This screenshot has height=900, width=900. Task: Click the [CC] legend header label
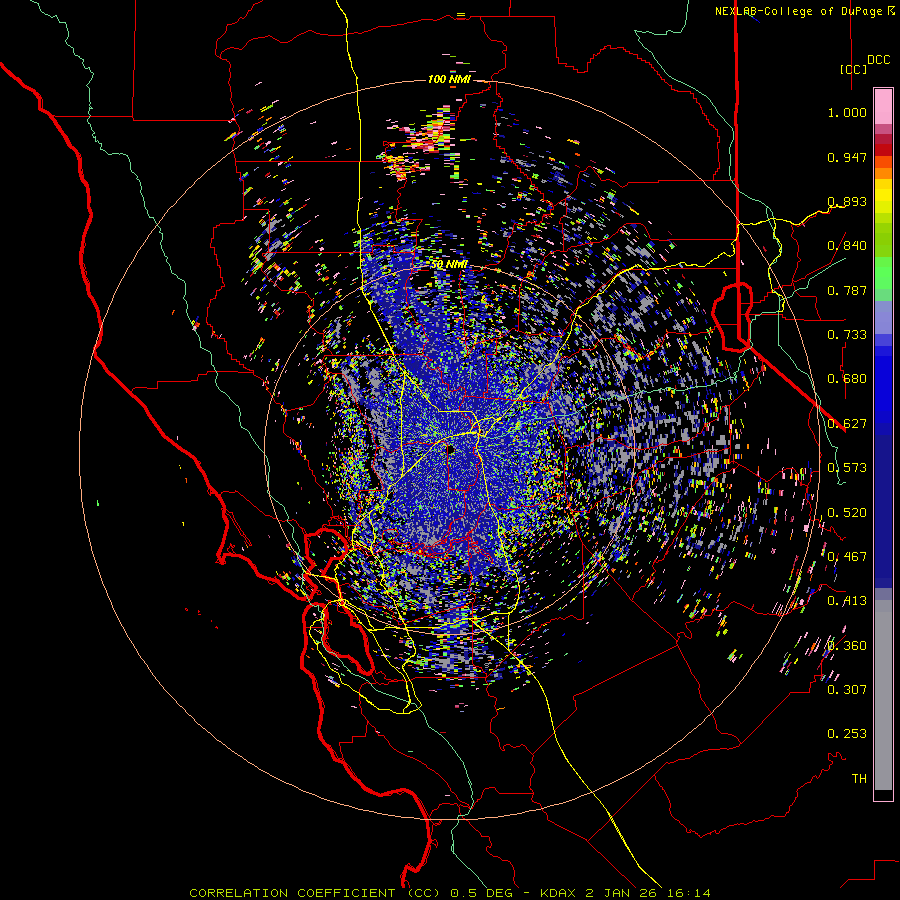coord(854,69)
